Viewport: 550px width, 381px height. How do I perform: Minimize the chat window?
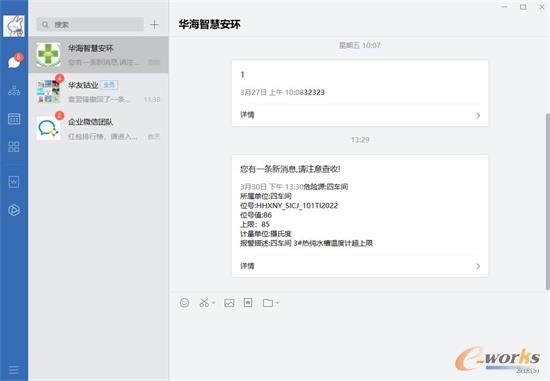(504, 7)
